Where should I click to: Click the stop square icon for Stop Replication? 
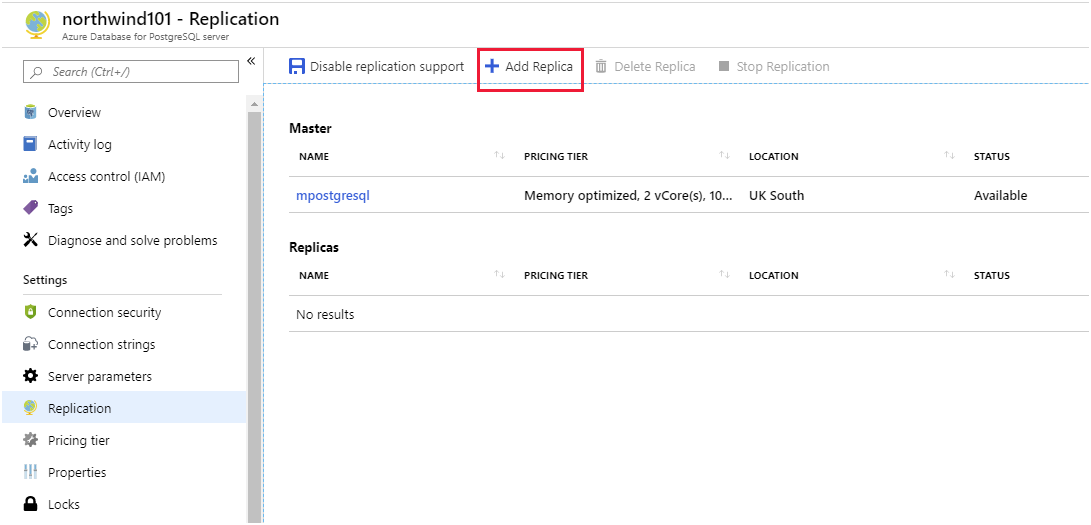[724, 66]
